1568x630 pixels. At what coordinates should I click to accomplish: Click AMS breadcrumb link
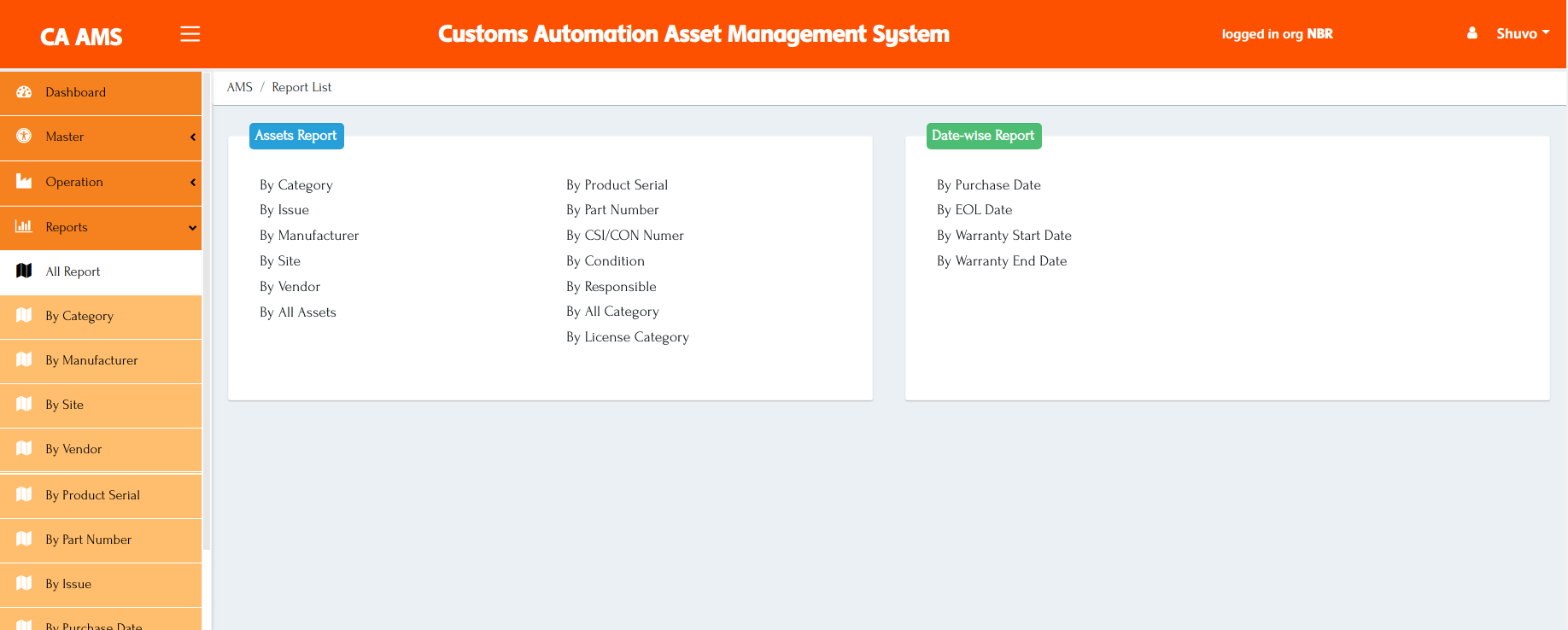240,87
